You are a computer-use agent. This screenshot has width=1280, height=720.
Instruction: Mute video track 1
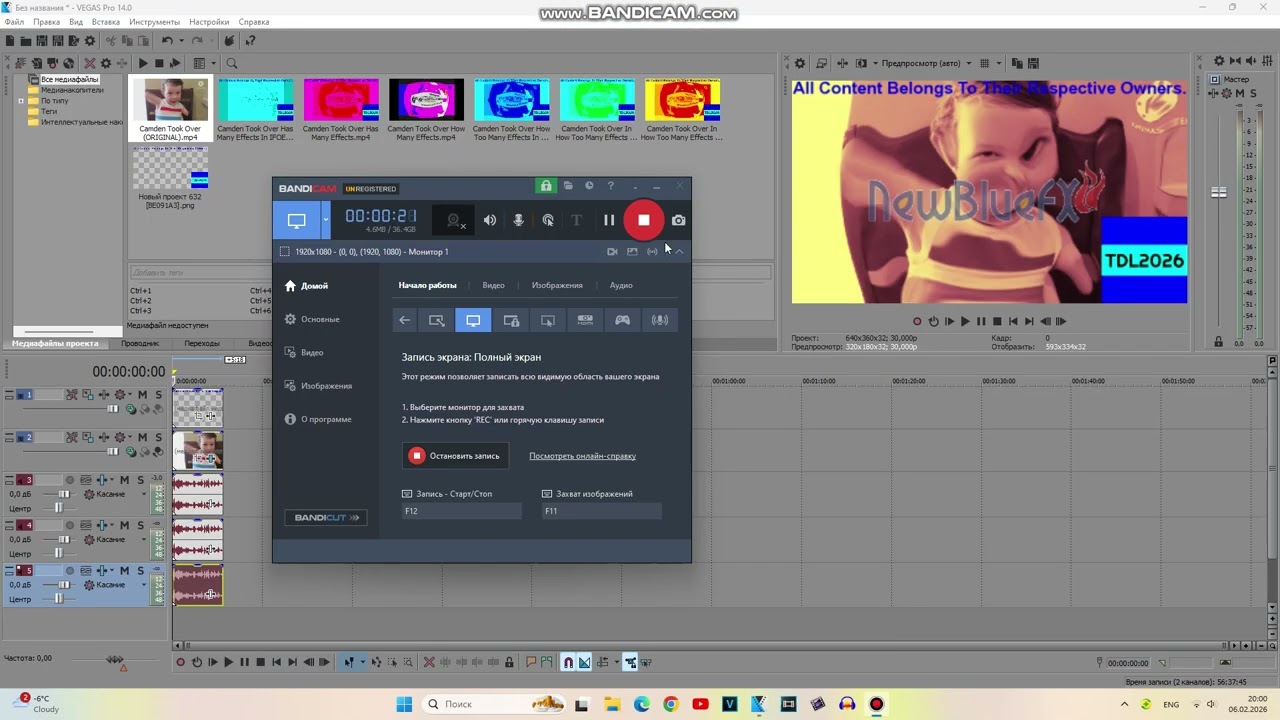(x=142, y=395)
